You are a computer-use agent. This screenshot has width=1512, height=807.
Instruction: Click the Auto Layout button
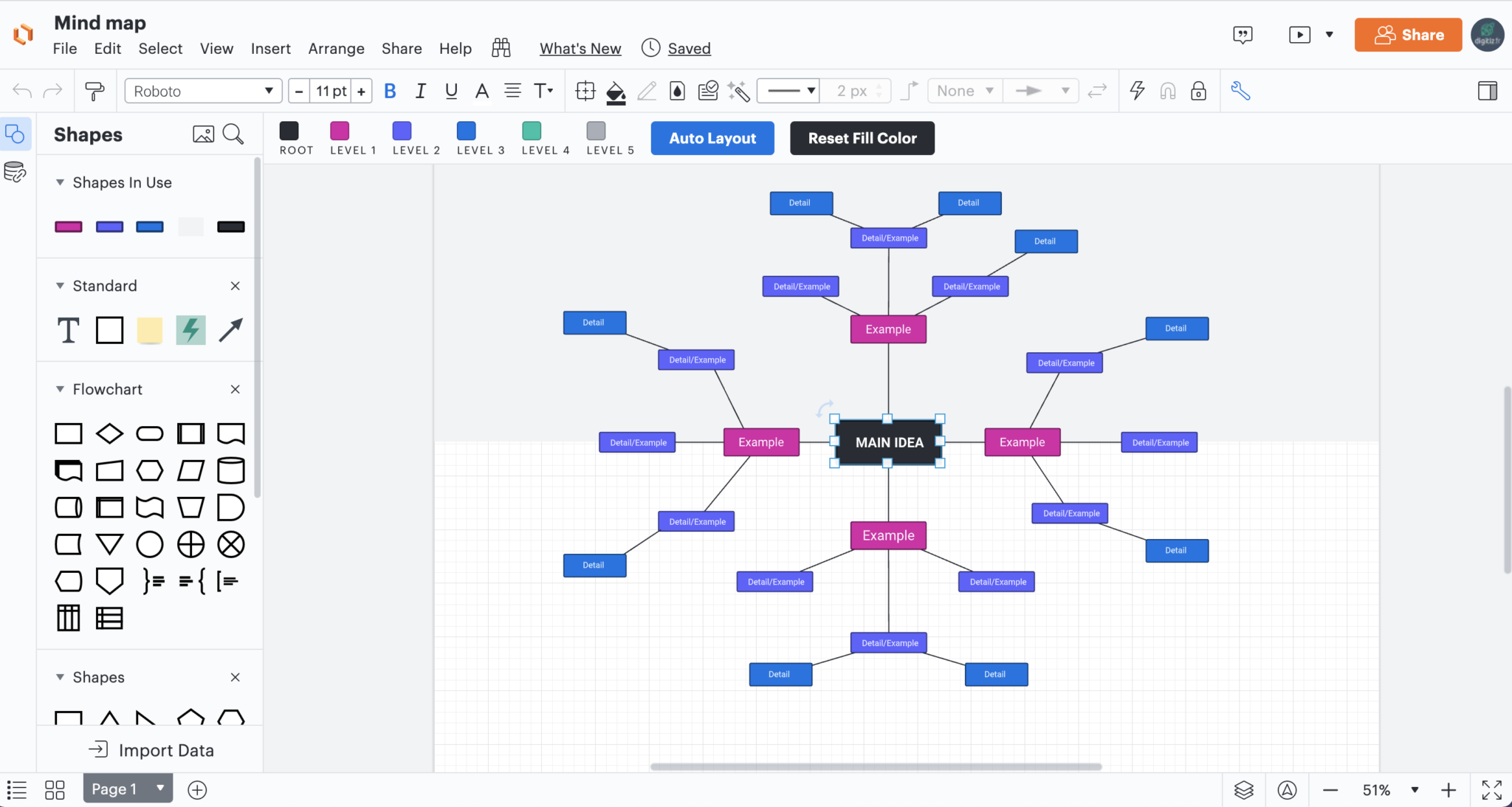pos(712,138)
